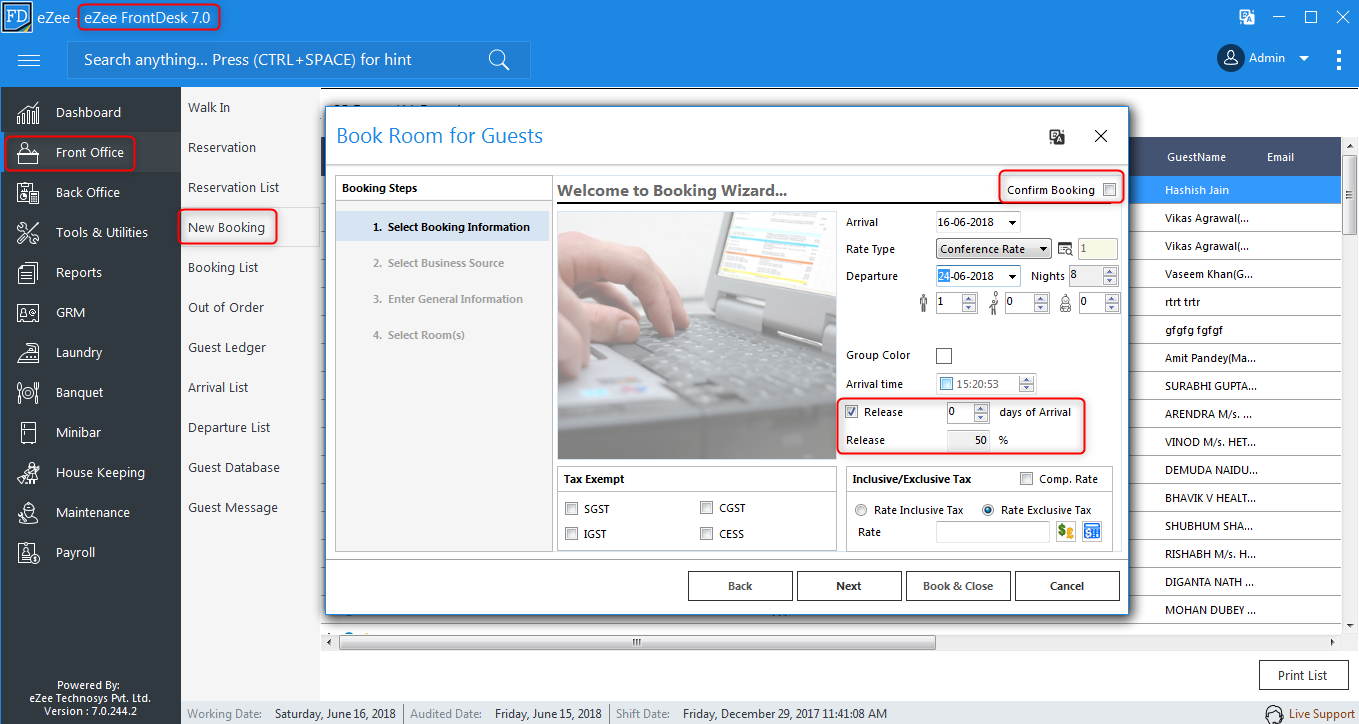Click the Next button in wizard

coord(849,586)
